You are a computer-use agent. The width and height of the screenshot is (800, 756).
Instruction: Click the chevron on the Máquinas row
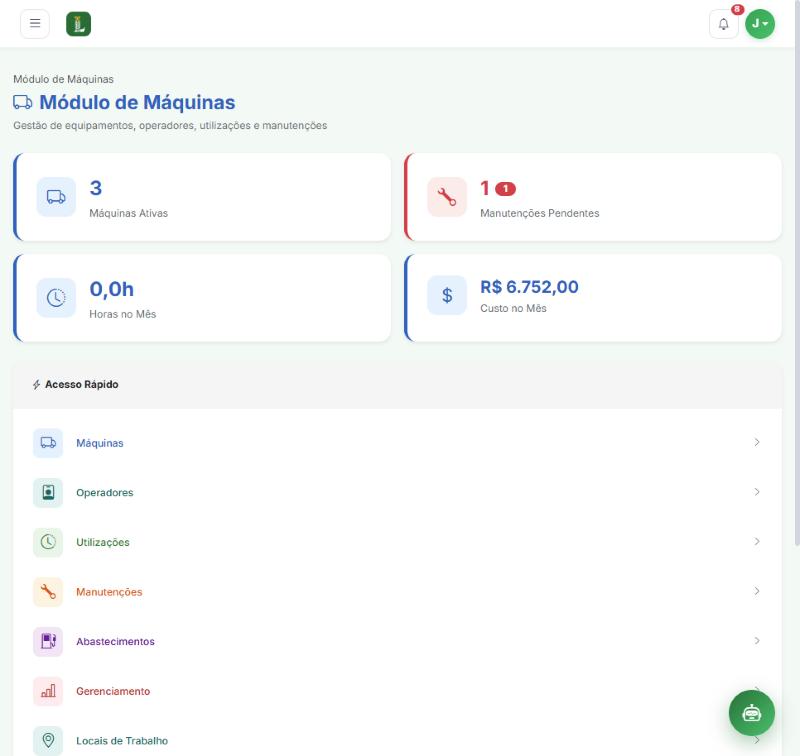[757, 442]
